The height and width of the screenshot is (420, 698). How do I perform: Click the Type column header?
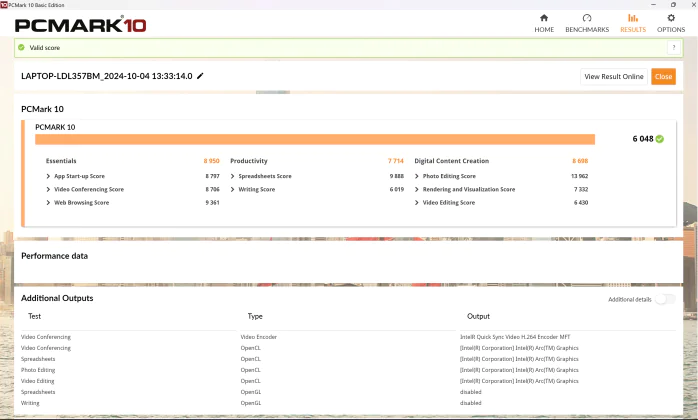pos(255,316)
